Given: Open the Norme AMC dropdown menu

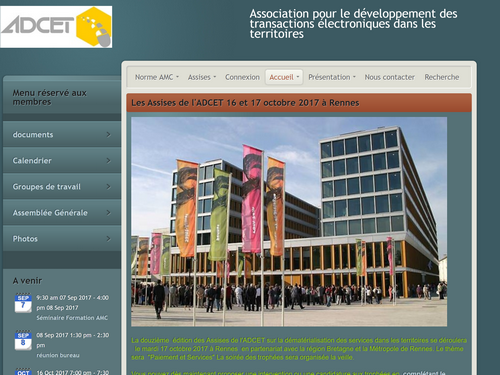Looking at the screenshot, I should pos(157,77).
